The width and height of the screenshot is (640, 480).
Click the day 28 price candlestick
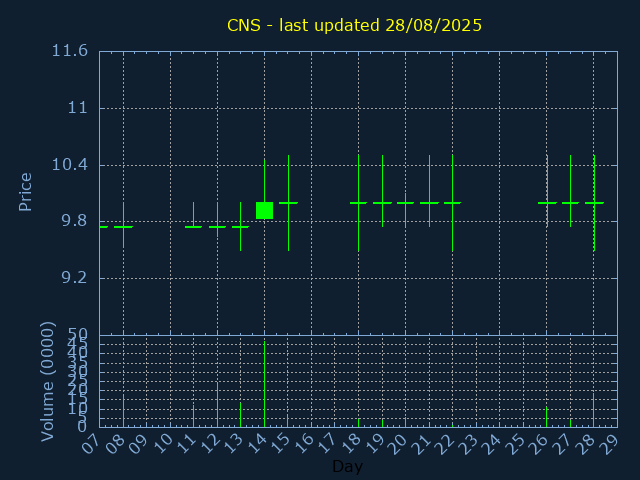594,203
